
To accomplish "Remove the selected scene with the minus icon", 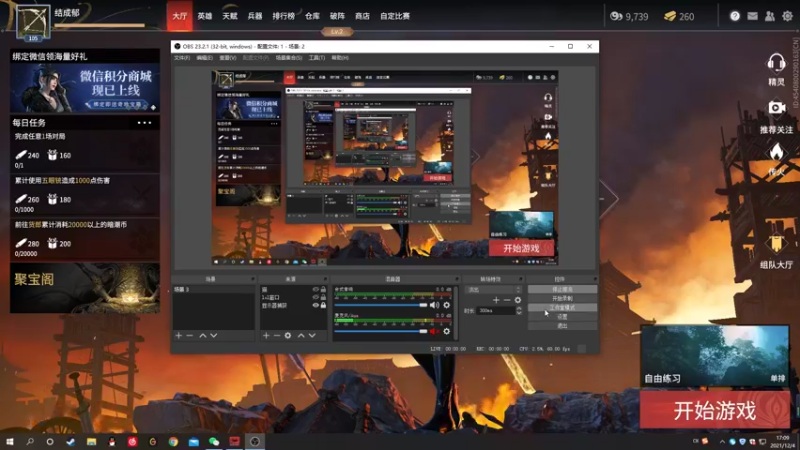I will 190,336.
